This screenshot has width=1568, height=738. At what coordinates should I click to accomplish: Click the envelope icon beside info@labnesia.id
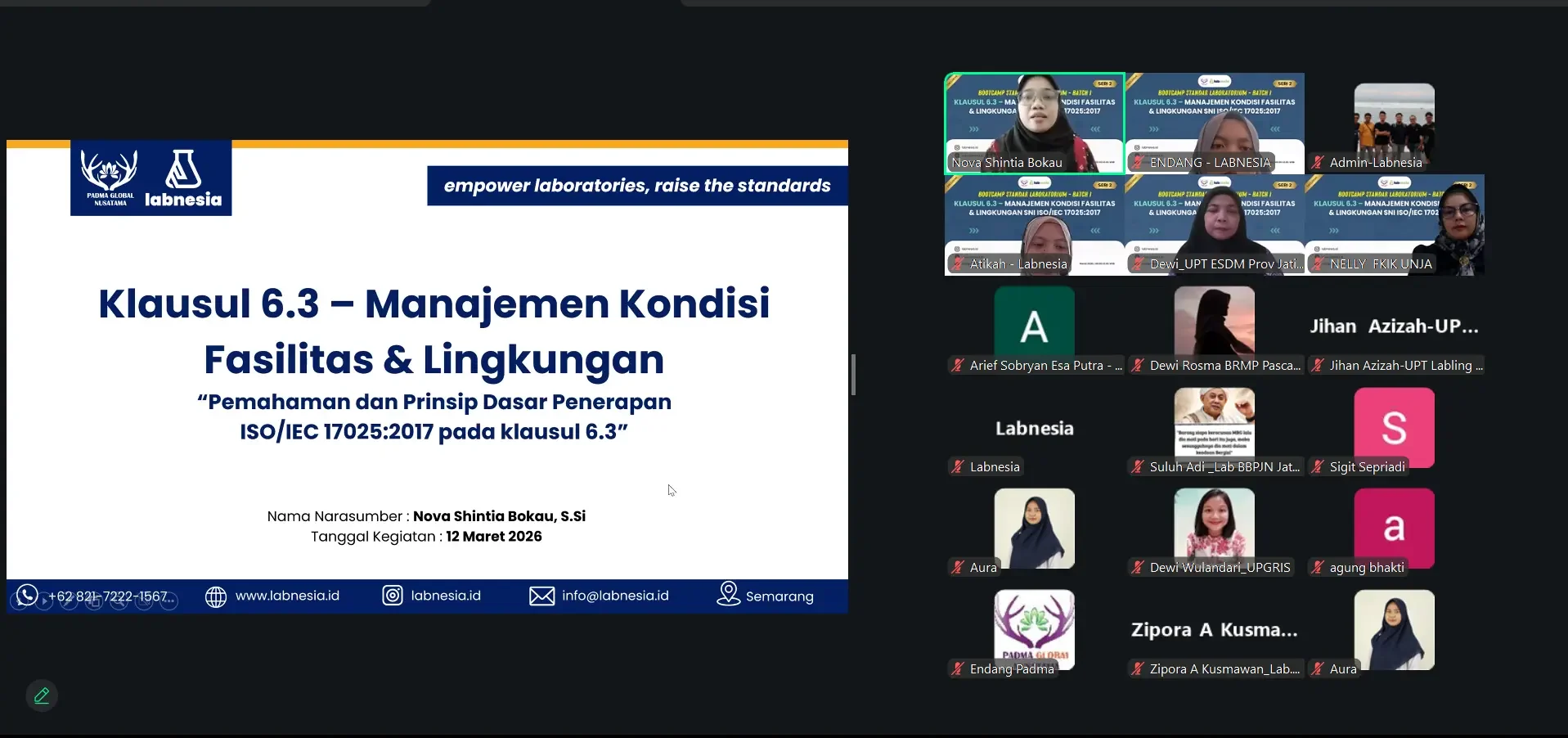(541, 596)
